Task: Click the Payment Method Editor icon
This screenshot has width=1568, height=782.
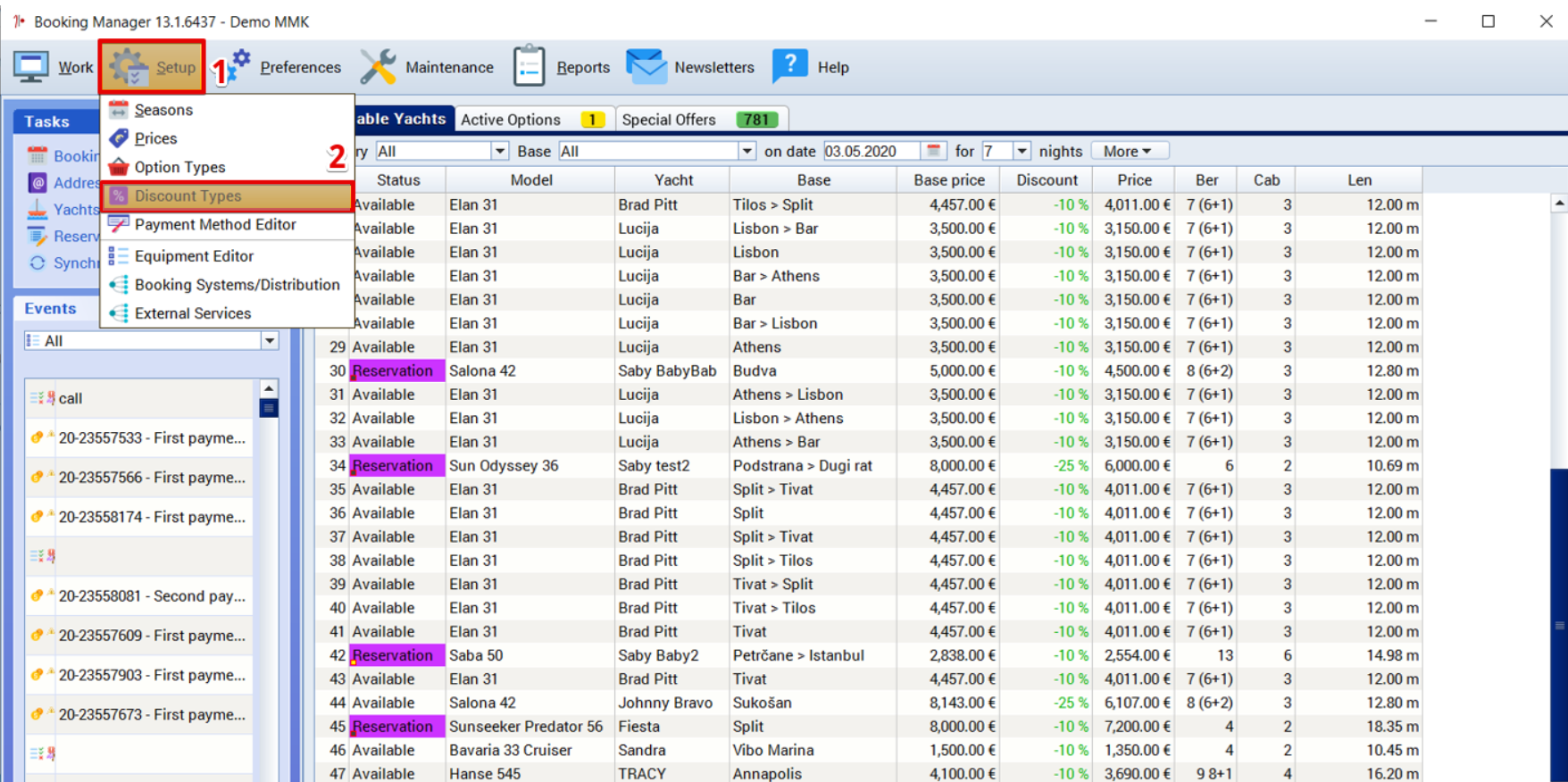Action: pyautogui.click(x=118, y=224)
